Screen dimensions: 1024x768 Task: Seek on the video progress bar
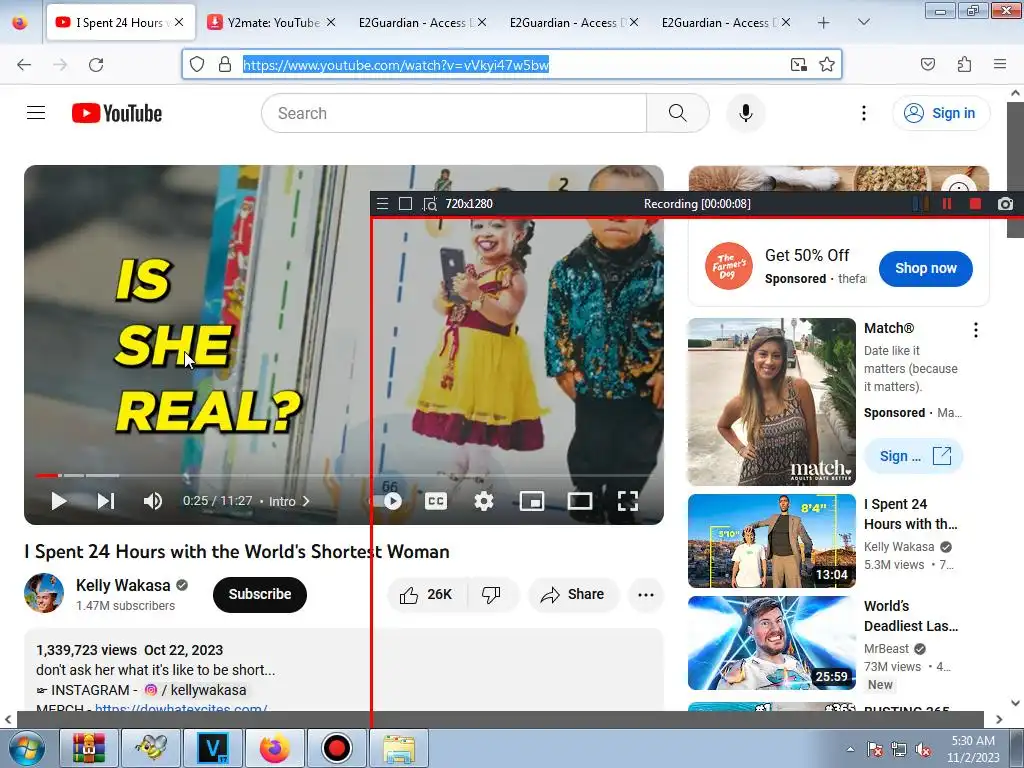tap(344, 475)
